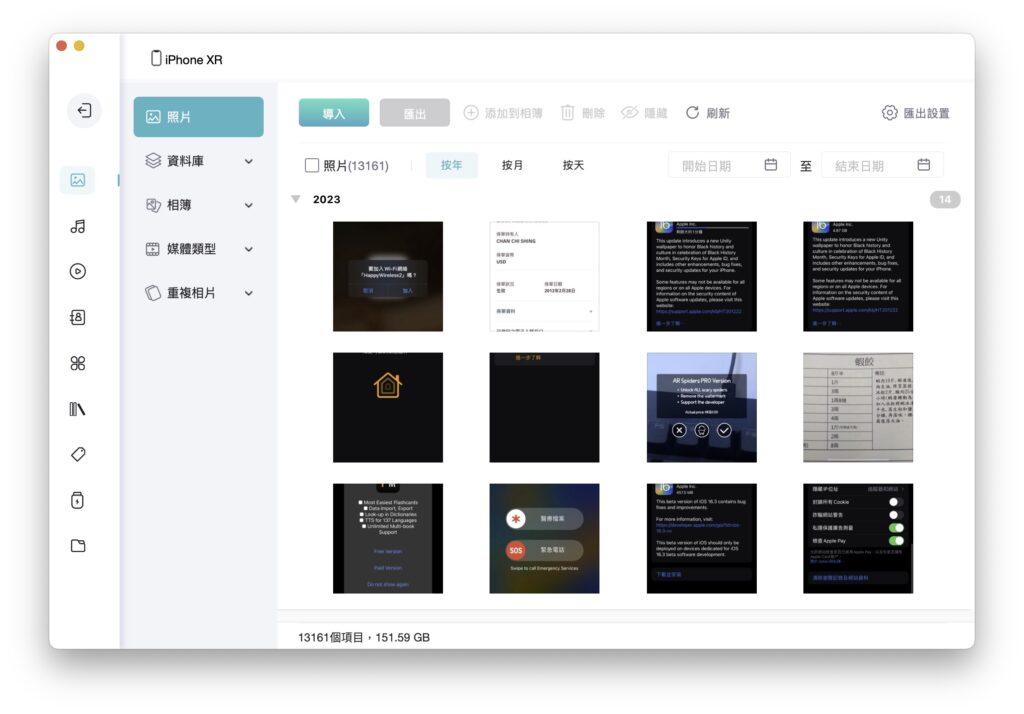The height and width of the screenshot is (714, 1024).
Task: Open the Videos play icon in the sidebar
Action: click(78, 271)
